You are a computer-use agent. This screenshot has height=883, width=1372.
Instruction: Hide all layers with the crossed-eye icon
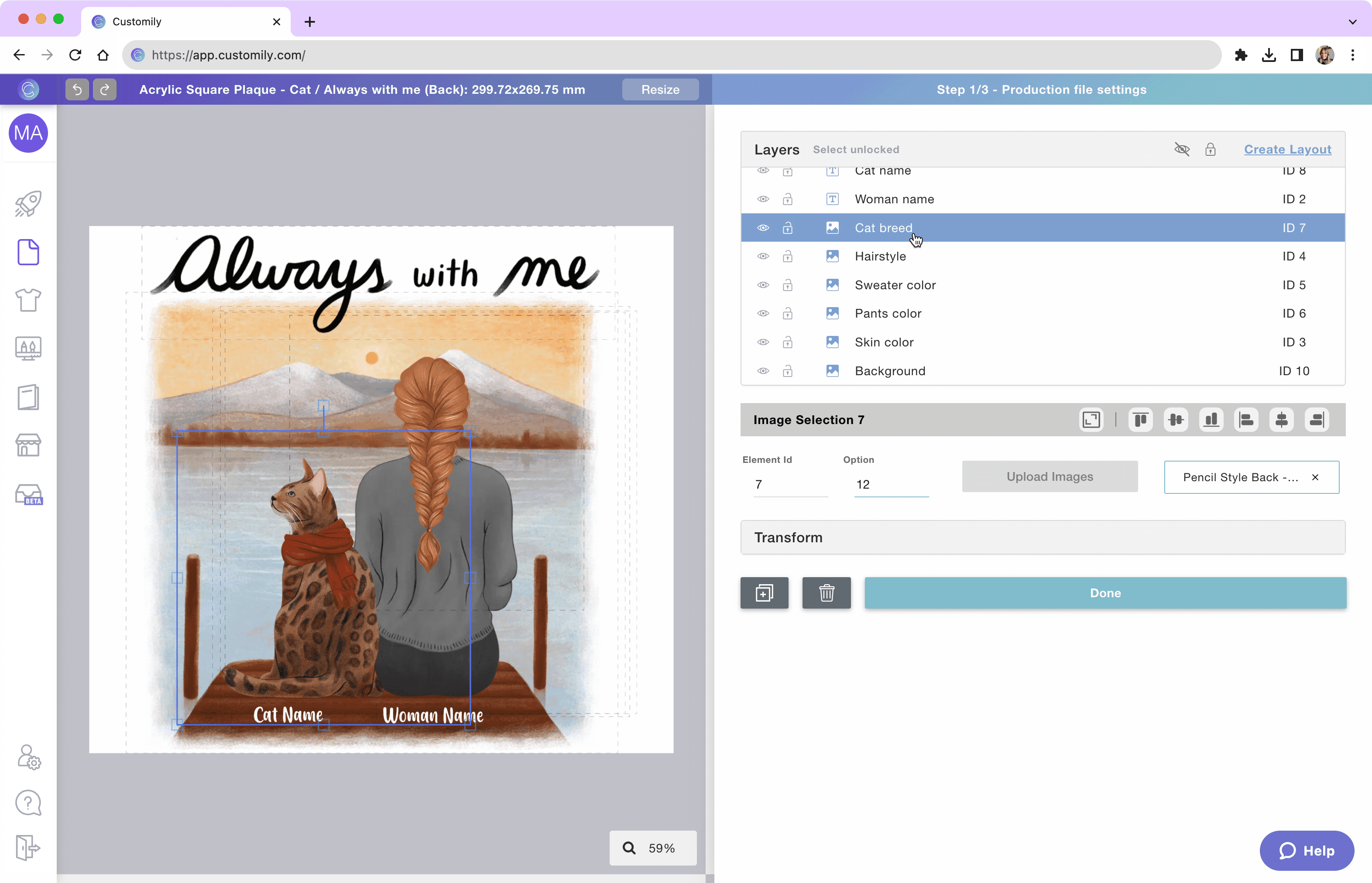1182,149
